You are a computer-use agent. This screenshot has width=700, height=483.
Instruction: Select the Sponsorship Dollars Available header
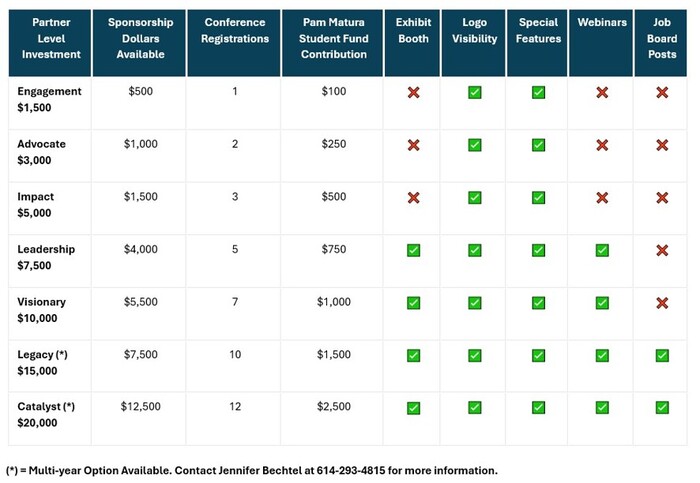point(140,38)
